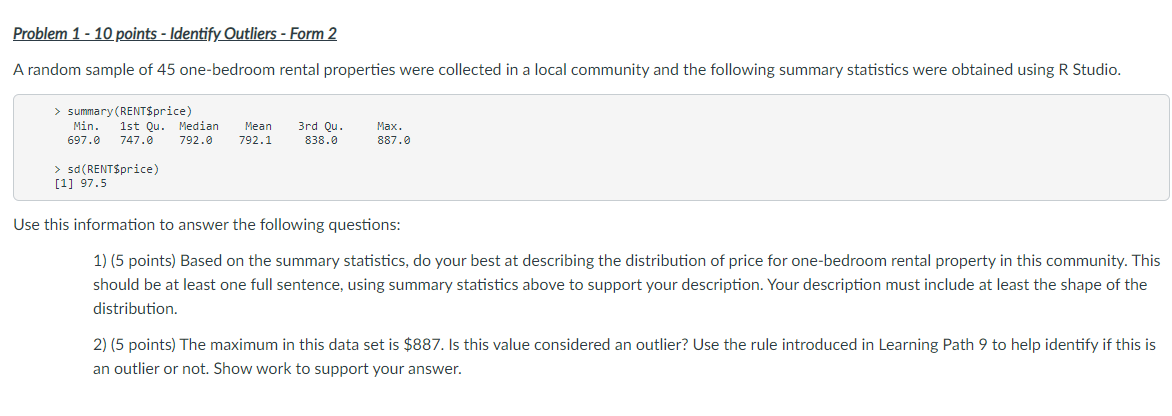Click the Min. column label
The height and width of the screenshot is (416, 1172).
coord(86,126)
